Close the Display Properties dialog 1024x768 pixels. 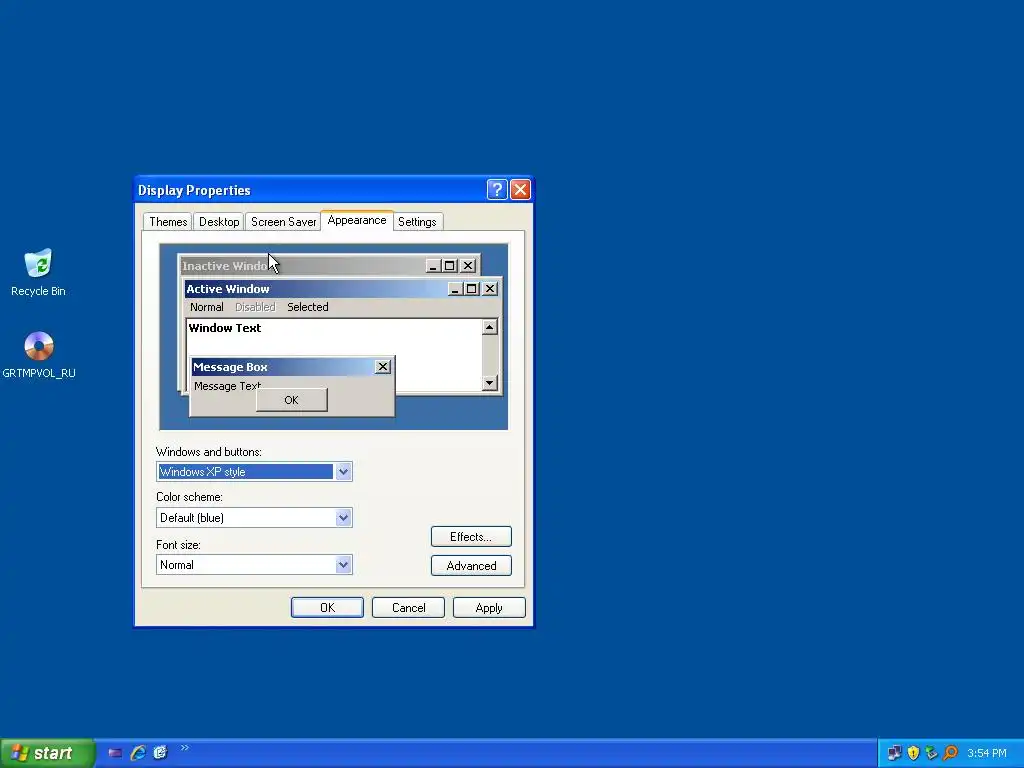(520, 189)
